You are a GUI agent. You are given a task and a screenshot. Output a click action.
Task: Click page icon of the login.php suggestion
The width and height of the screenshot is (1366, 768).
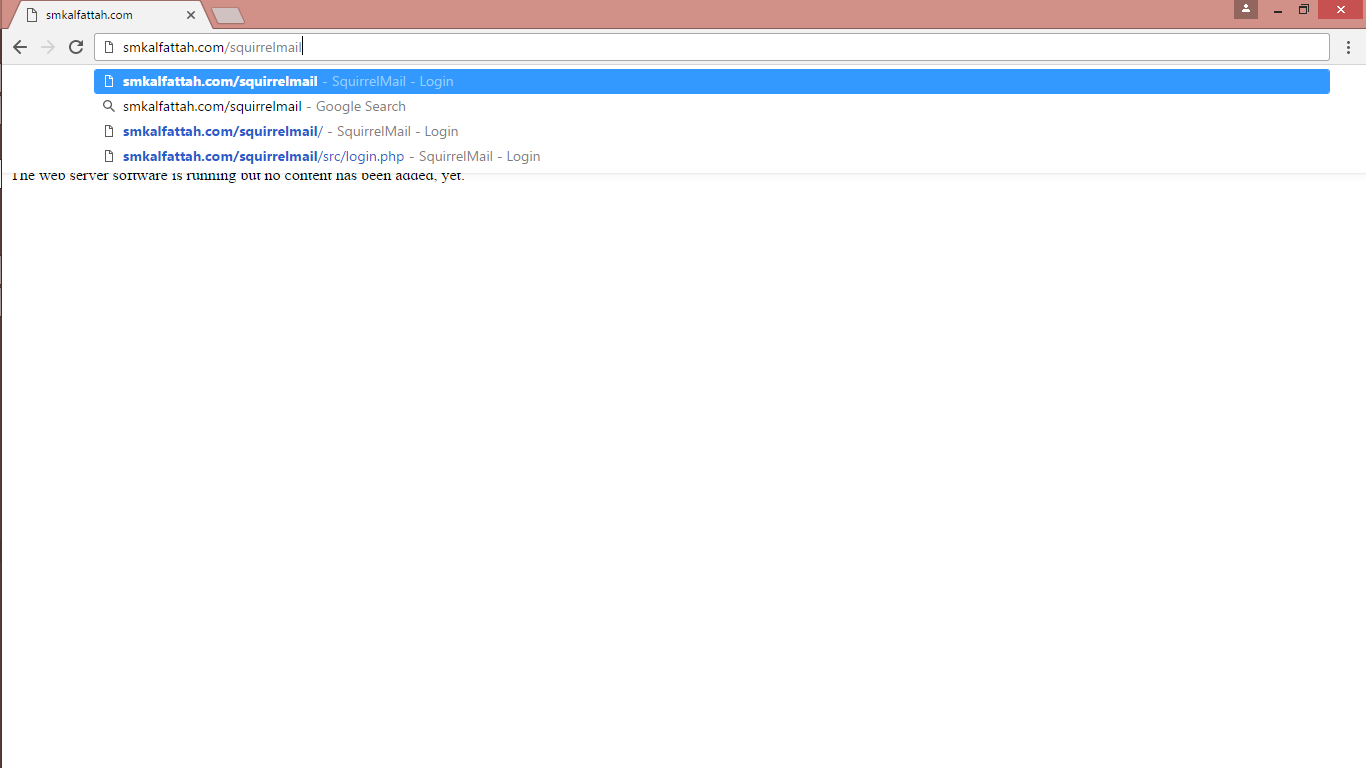point(109,156)
